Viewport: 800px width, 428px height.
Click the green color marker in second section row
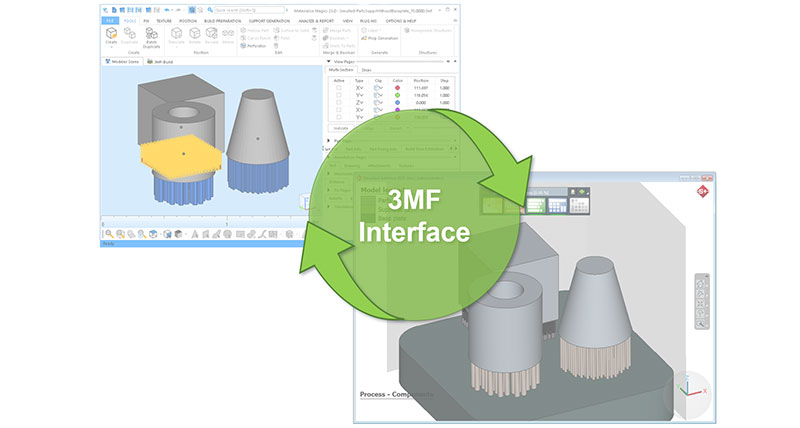click(397, 95)
